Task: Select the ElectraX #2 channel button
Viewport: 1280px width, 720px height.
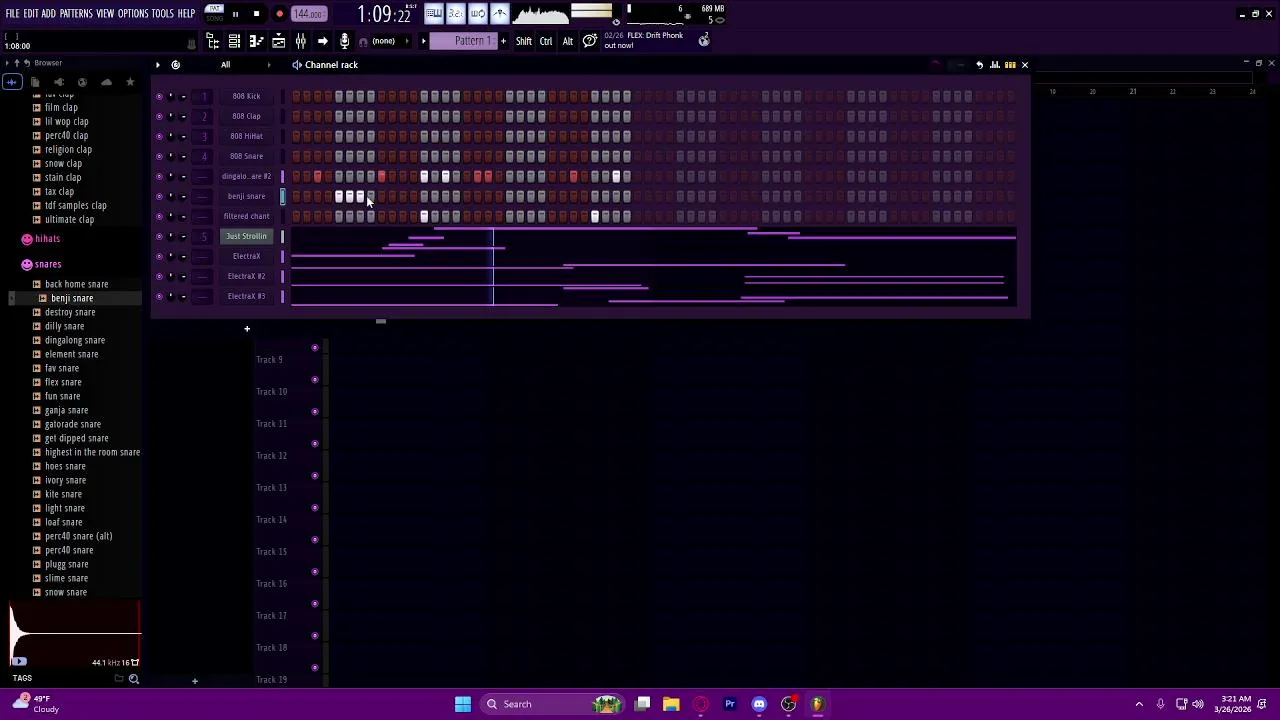Action: click(246, 276)
